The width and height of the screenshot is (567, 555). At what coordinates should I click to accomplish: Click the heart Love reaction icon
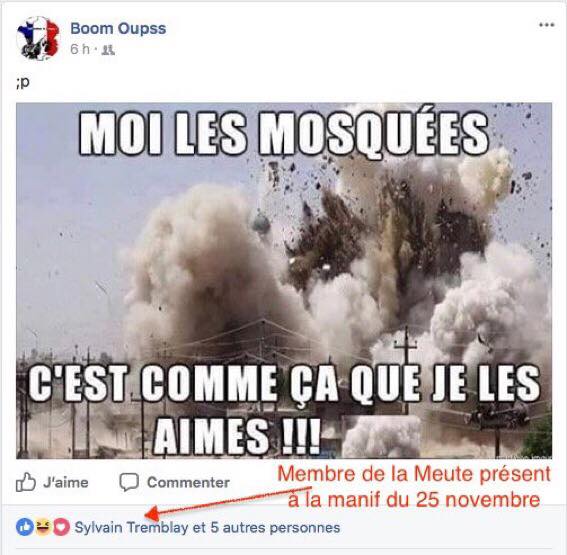pyautogui.click(x=61, y=527)
